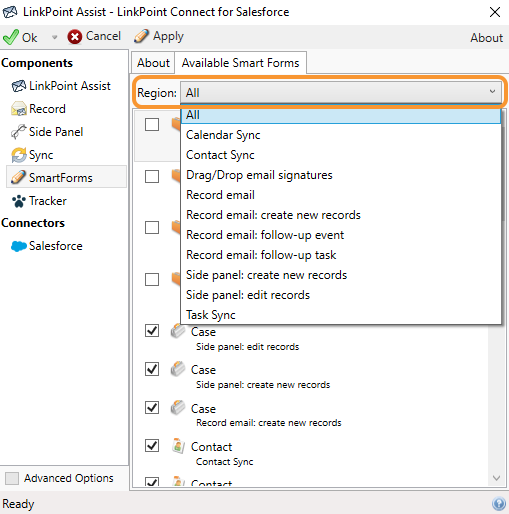
Task: Click the Side Panel wrench icon
Action: tap(18, 132)
